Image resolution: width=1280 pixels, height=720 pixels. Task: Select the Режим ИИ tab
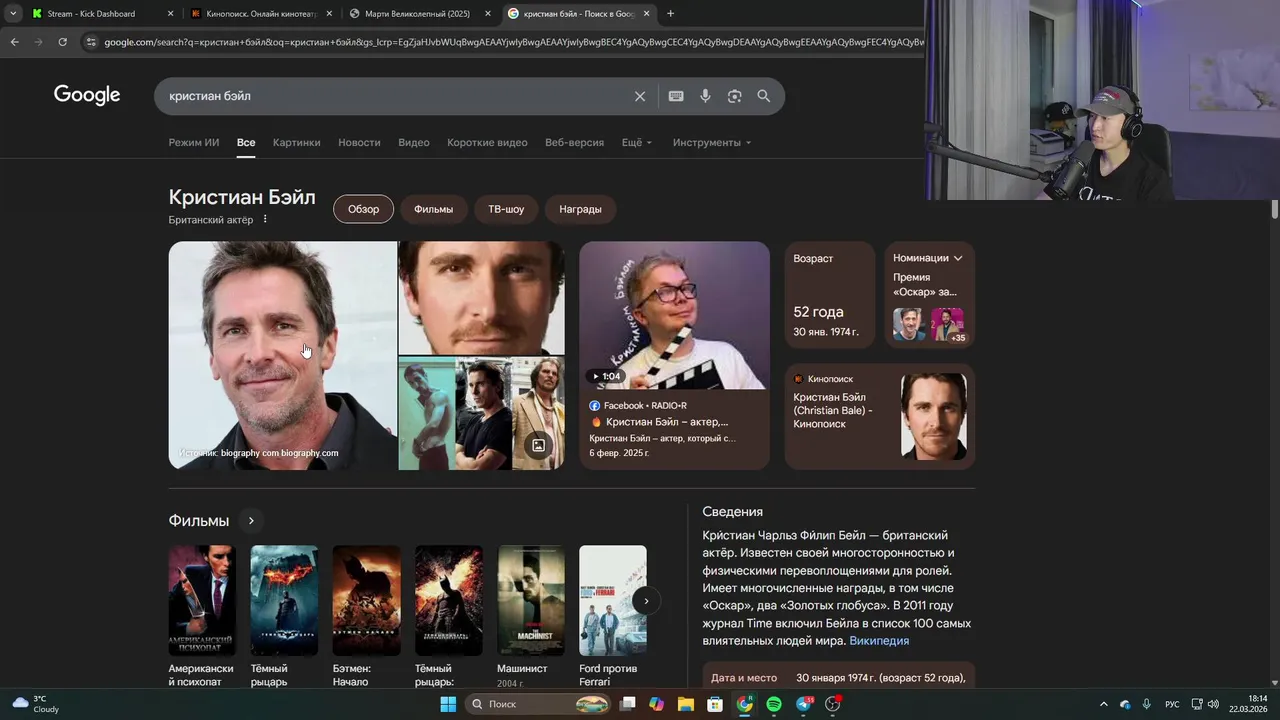coord(194,142)
